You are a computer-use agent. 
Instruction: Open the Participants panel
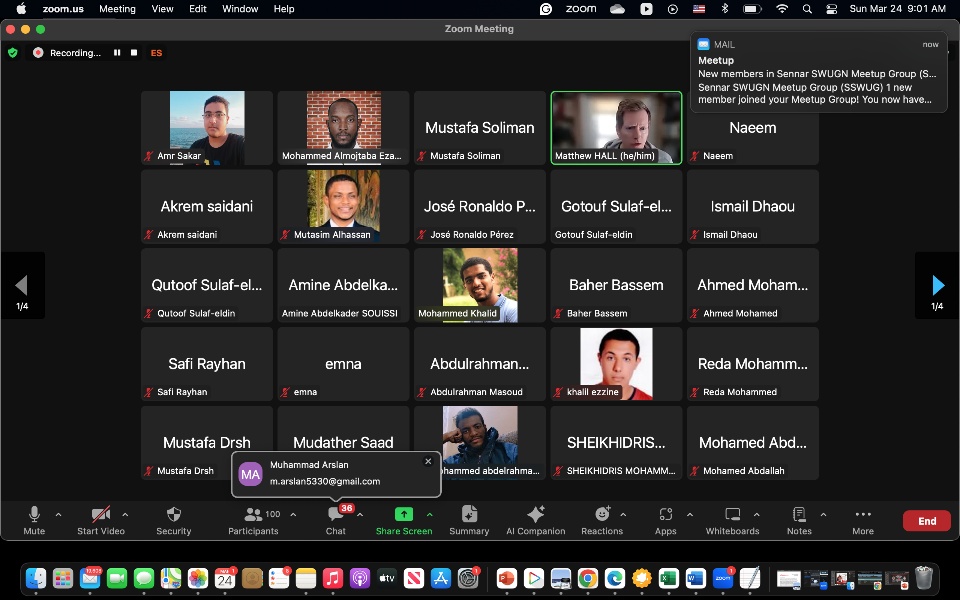tap(253, 520)
